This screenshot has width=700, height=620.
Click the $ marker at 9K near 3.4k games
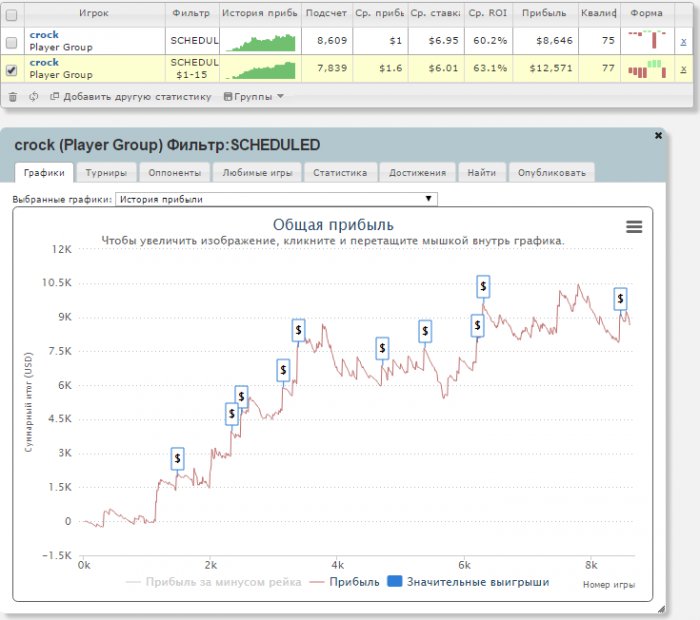(298, 330)
